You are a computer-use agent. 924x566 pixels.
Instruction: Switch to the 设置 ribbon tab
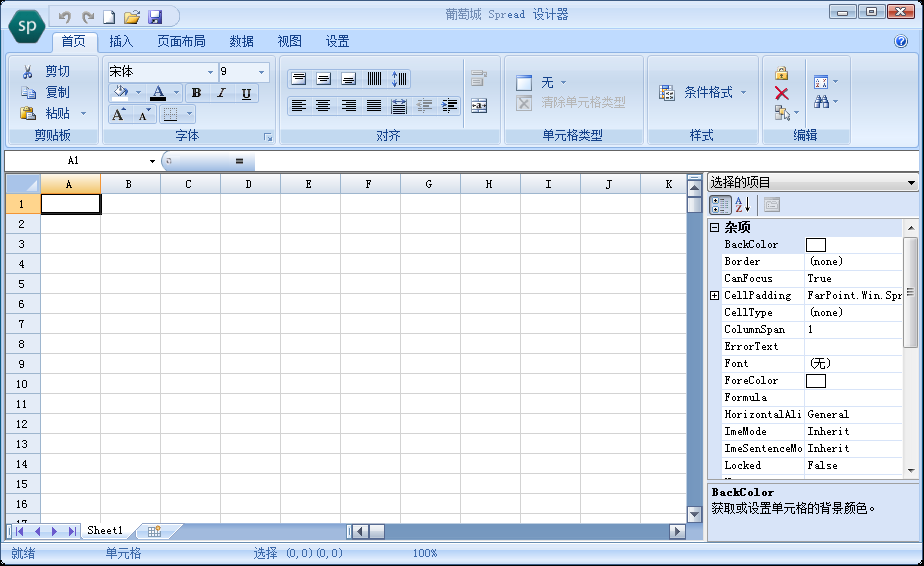[x=338, y=41]
